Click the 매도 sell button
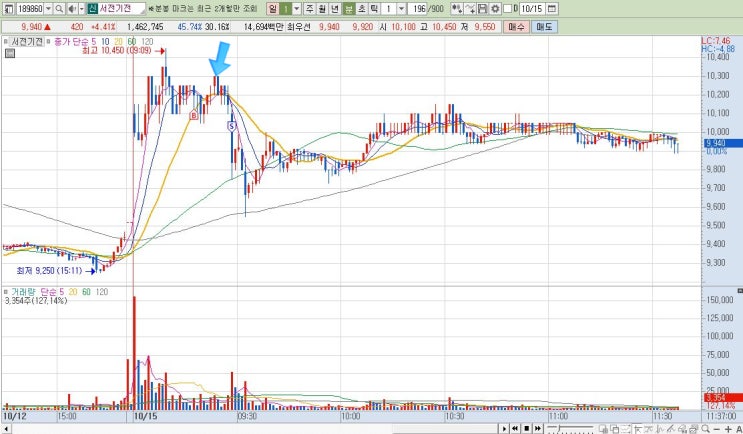This screenshot has height=434, width=743. (x=544, y=27)
